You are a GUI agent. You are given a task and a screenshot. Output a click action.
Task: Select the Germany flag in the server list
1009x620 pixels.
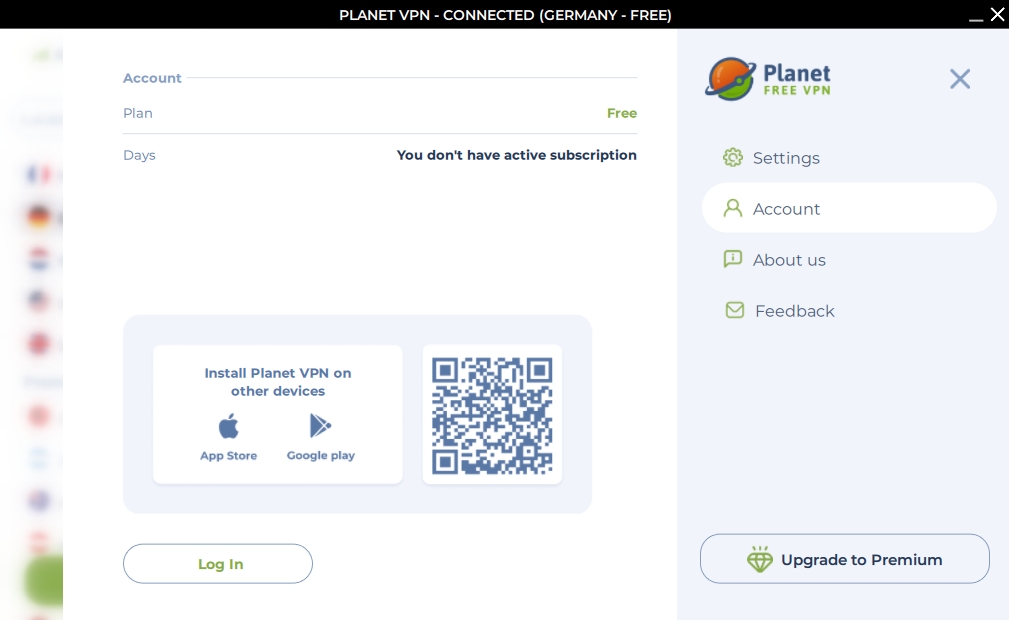(38, 218)
